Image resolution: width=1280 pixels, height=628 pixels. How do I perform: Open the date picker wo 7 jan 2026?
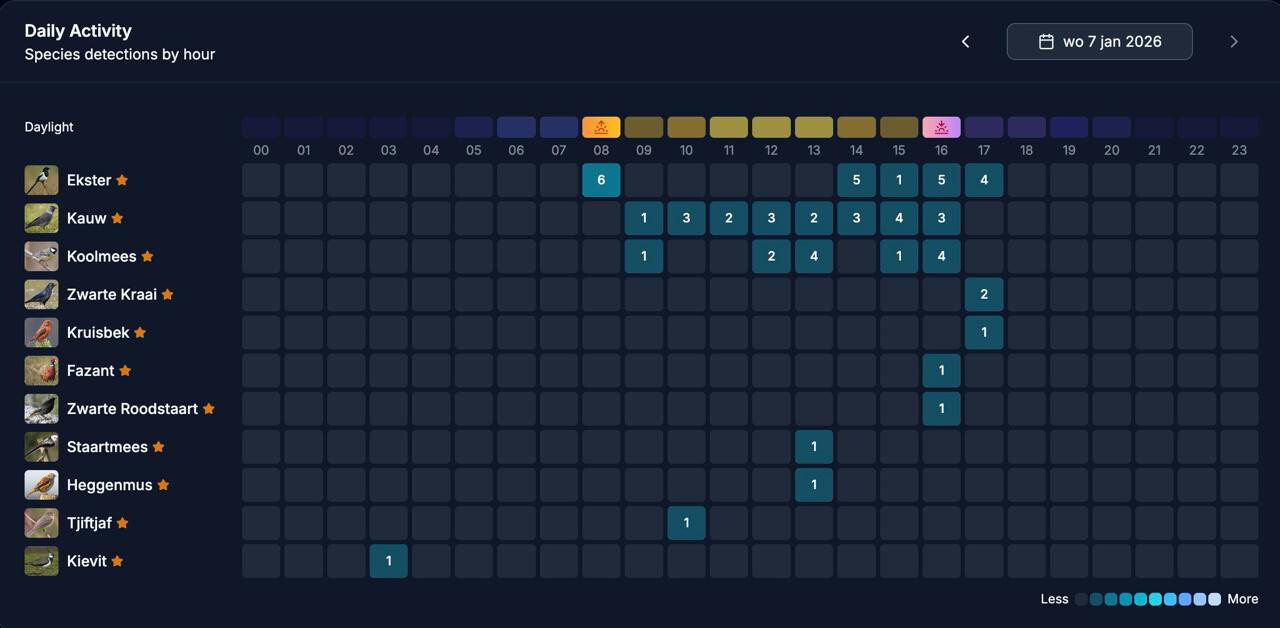point(1099,42)
